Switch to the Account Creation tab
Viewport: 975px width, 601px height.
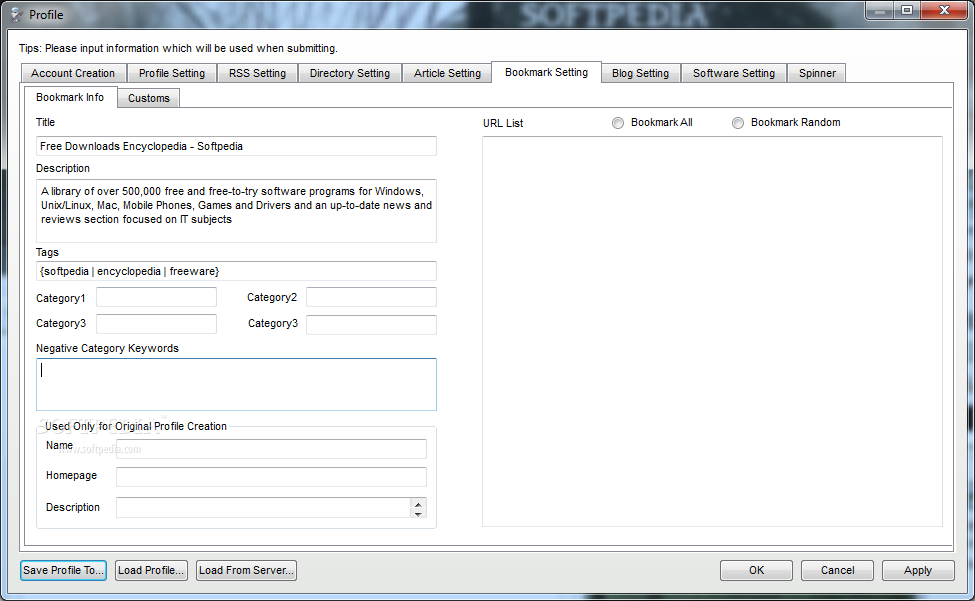coord(73,73)
